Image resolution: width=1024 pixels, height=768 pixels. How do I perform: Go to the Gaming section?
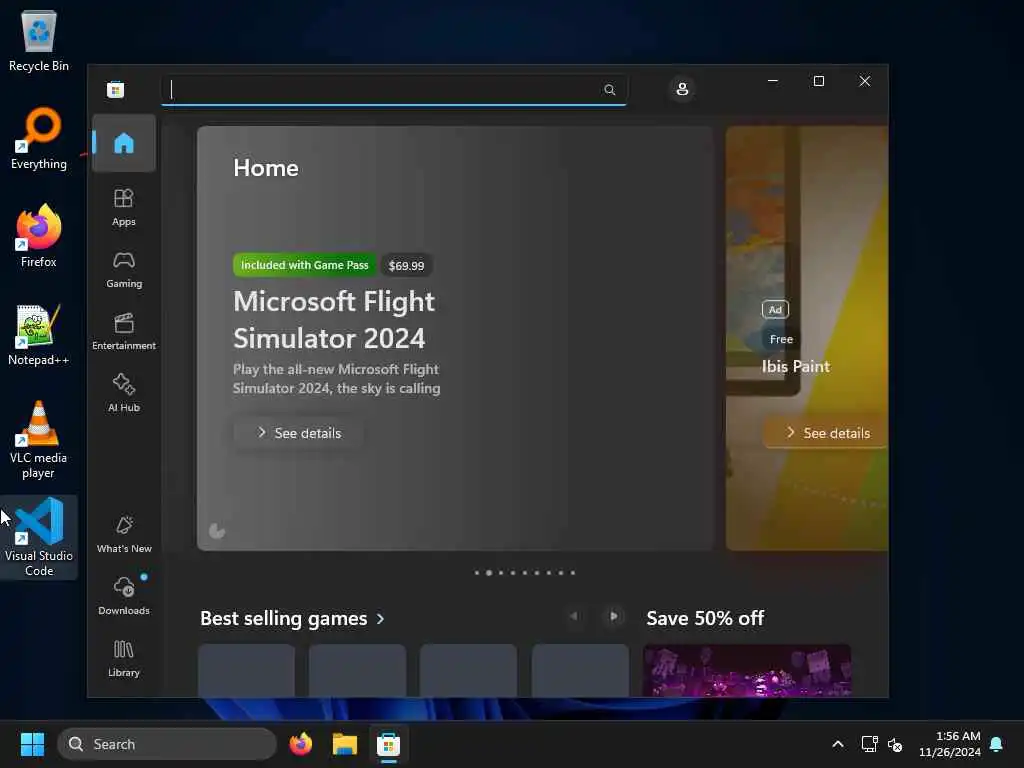123,269
